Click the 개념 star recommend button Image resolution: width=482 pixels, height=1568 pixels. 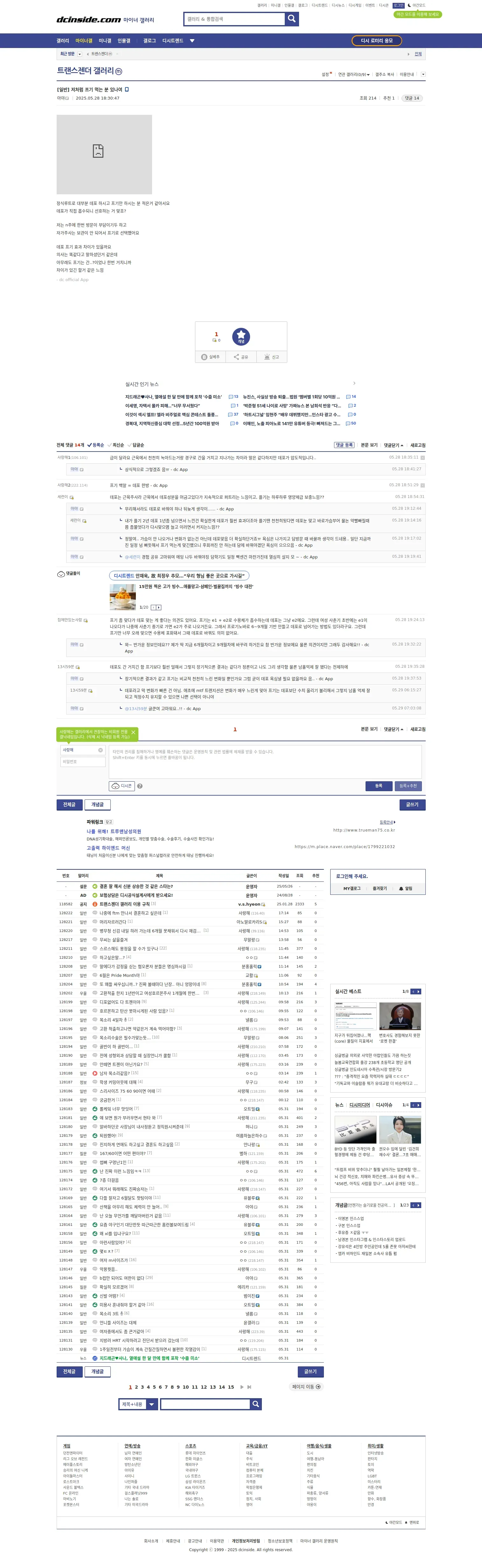[x=241, y=337]
